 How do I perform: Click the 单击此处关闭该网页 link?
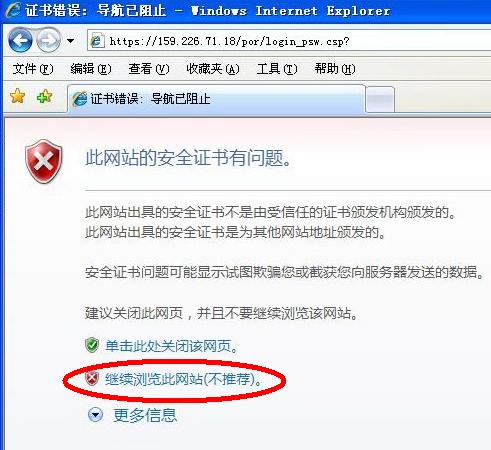point(171,346)
